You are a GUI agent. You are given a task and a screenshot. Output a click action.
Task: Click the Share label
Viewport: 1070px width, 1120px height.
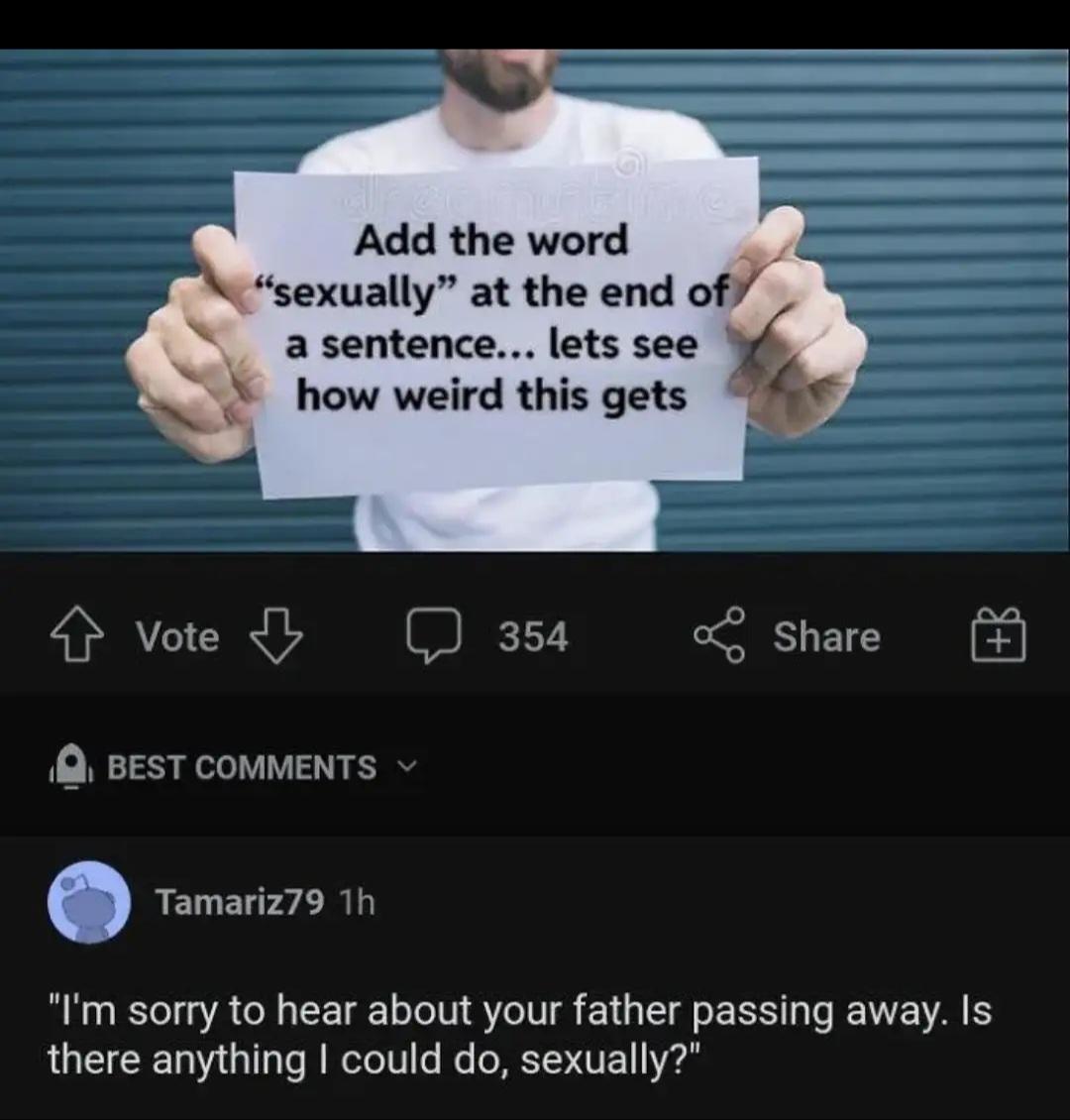tap(826, 635)
